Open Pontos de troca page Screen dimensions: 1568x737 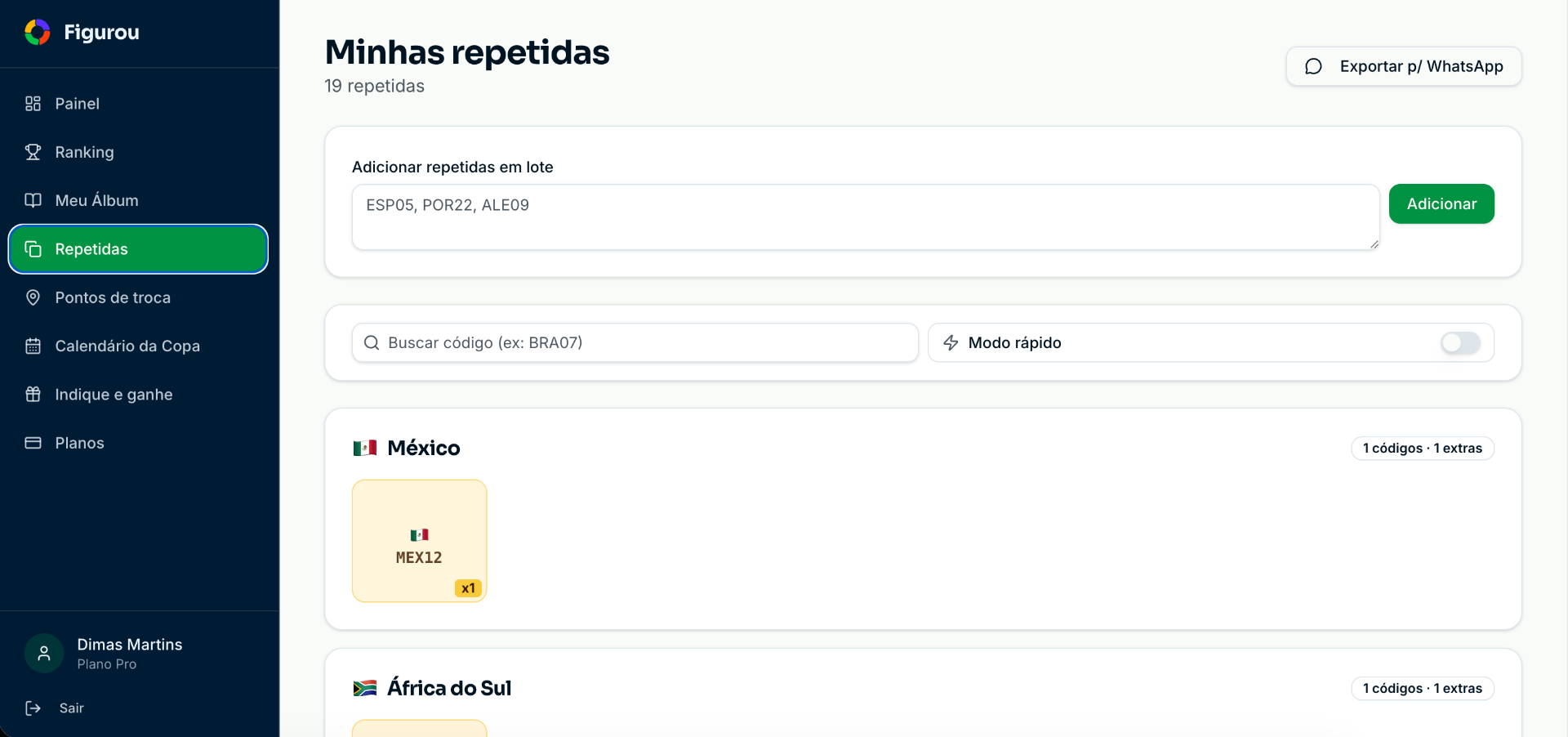point(138,297)
